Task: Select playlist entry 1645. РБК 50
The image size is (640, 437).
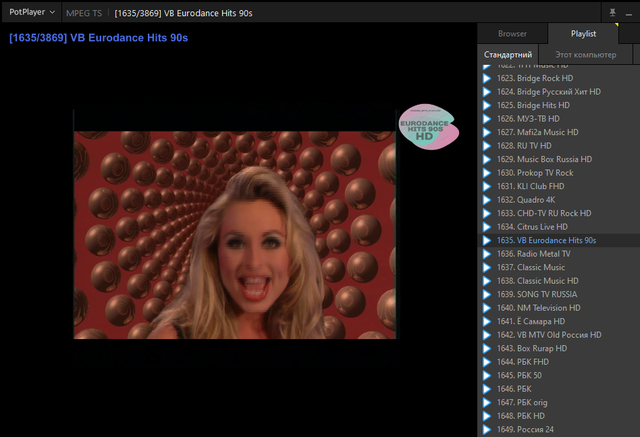Action: click(559, 375)
